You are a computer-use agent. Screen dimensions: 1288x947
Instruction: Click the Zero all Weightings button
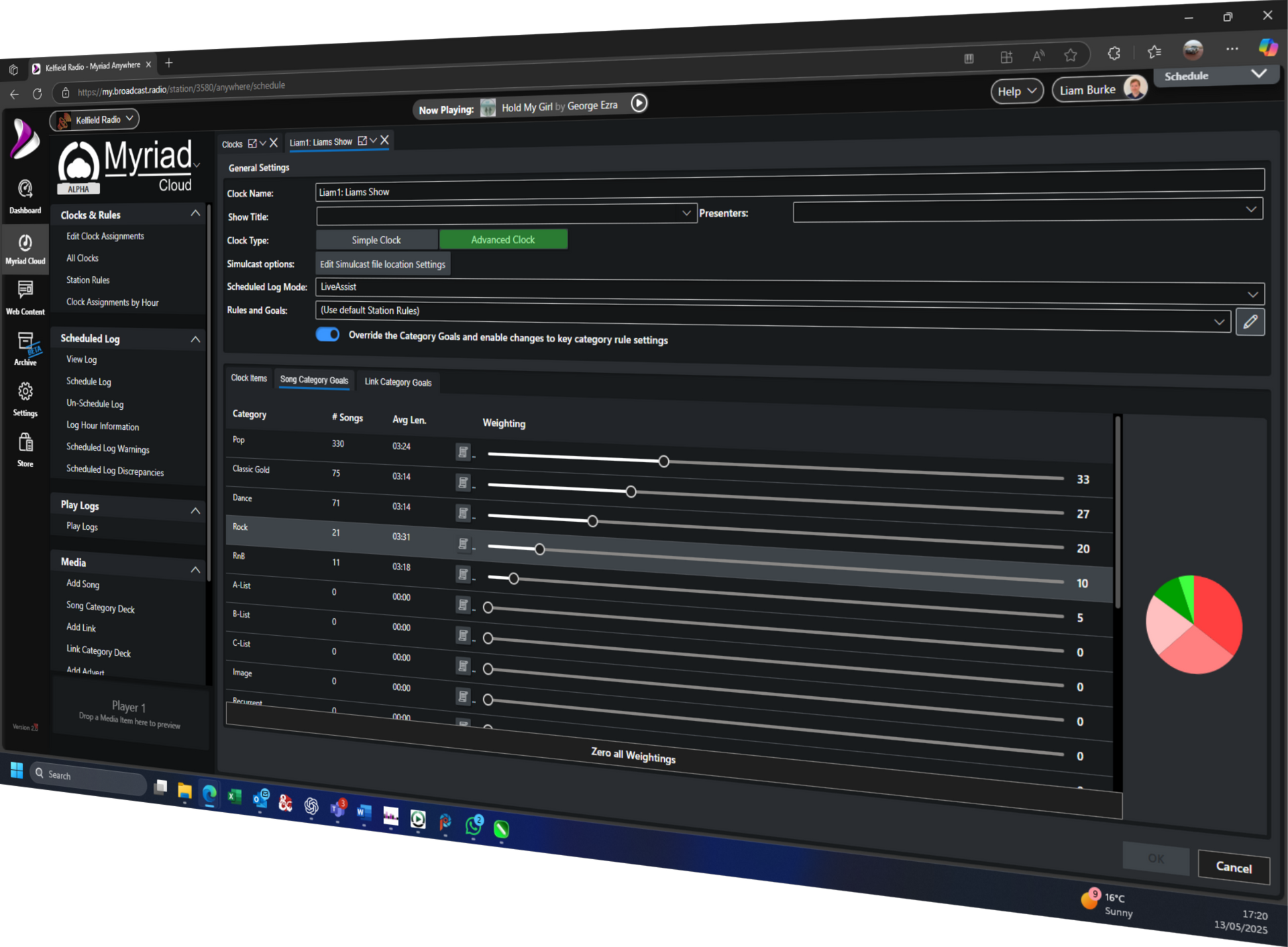click(633, 757)
